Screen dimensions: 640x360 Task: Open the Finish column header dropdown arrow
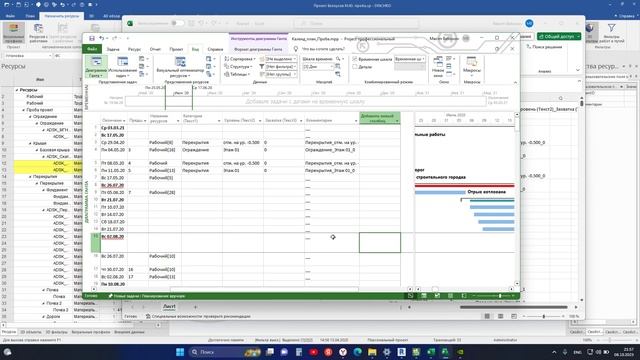(123, 120)
